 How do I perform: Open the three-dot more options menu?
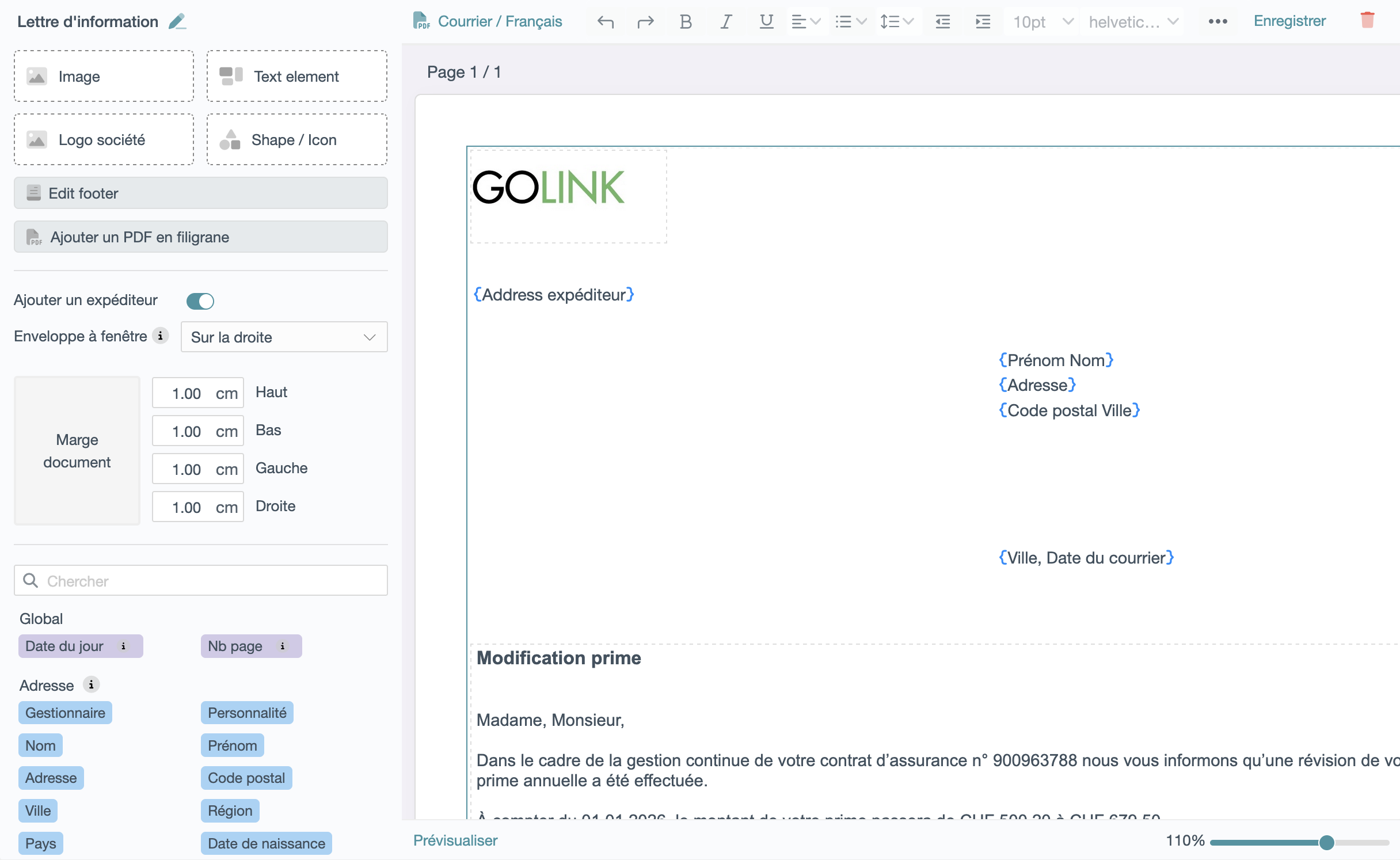[1218, 22]
